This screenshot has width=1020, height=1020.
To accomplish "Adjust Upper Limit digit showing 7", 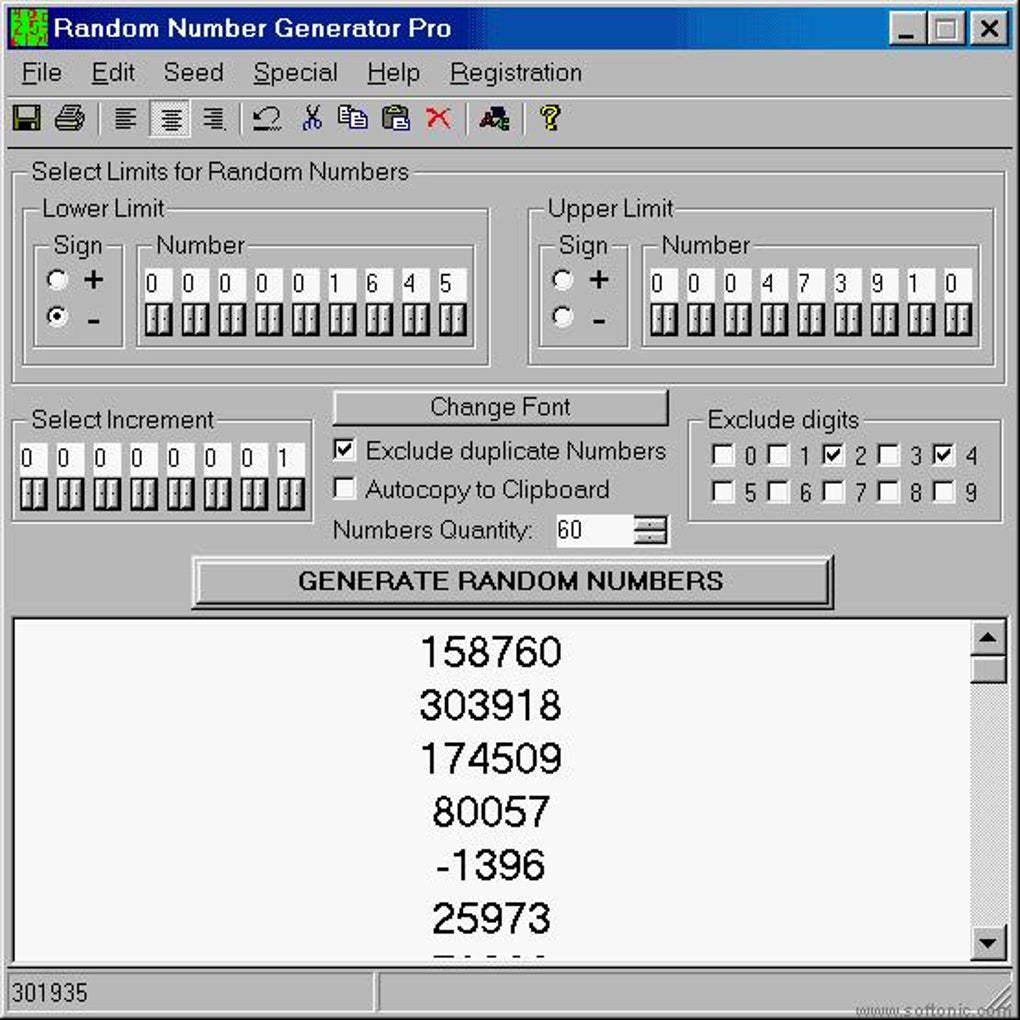I will (811, 319).
